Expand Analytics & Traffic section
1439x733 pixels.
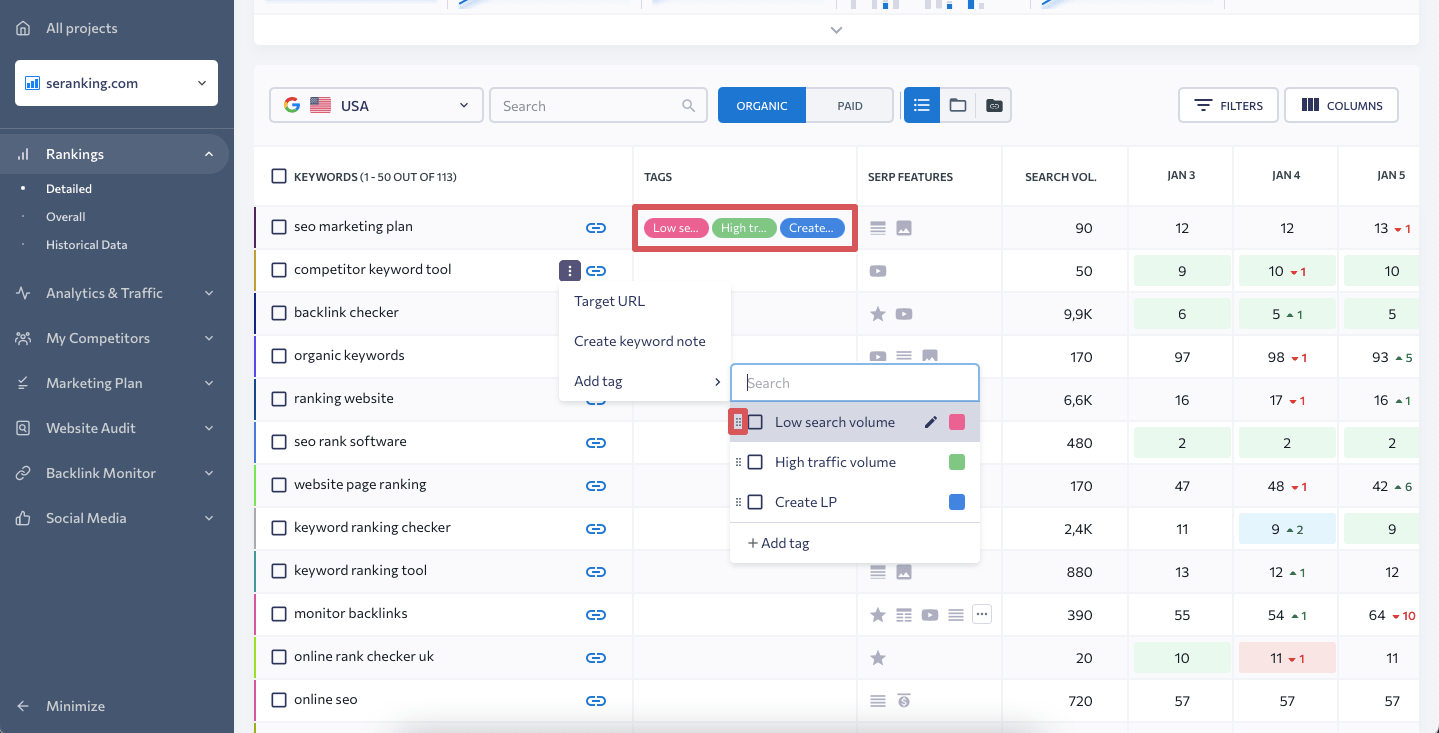(209, 293)
